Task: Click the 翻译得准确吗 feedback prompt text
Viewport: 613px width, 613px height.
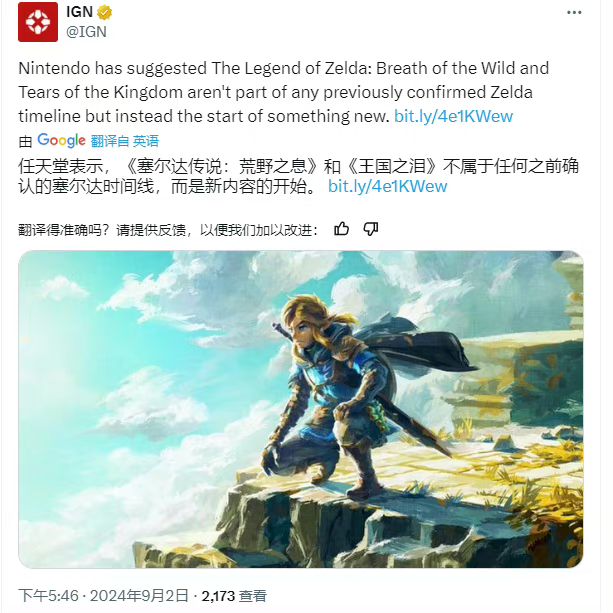Action: (167, 230)
